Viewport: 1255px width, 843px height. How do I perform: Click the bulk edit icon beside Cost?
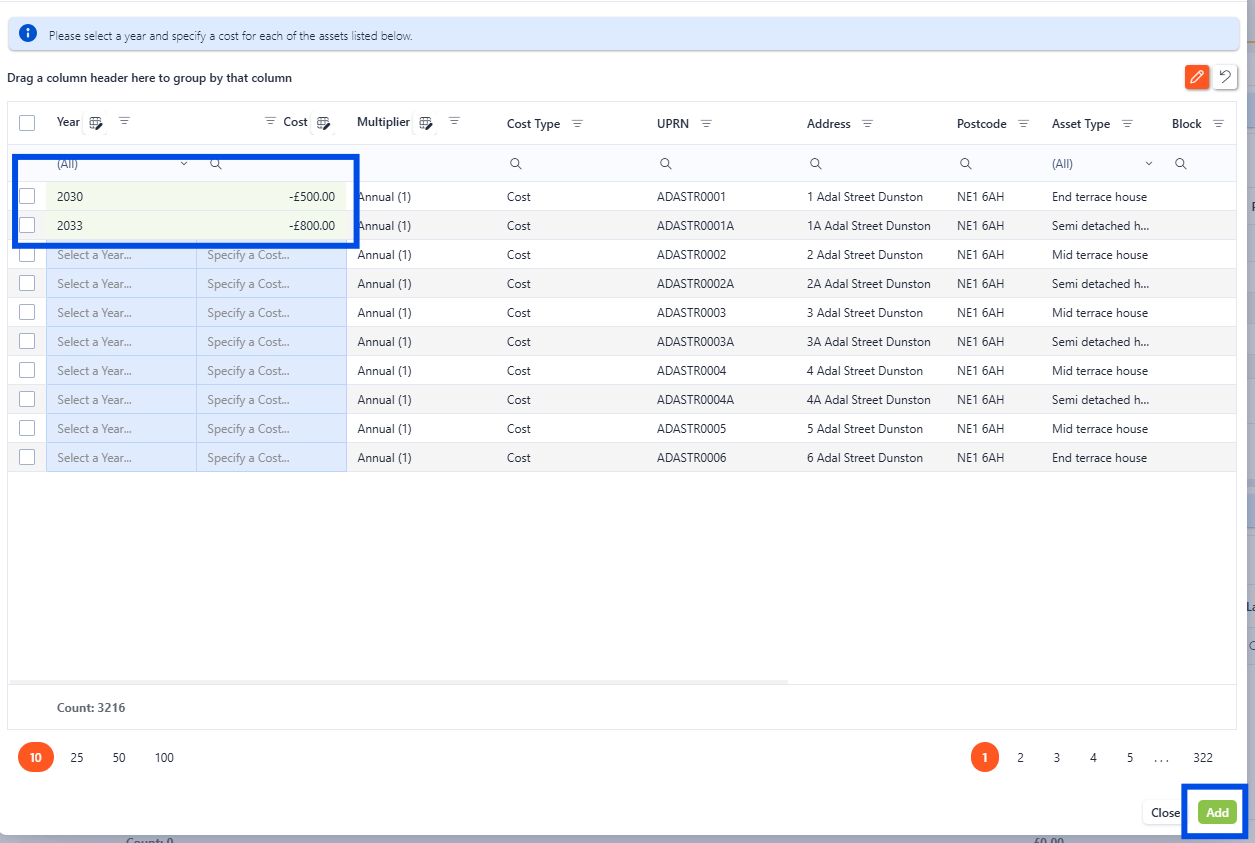[323, 123]
